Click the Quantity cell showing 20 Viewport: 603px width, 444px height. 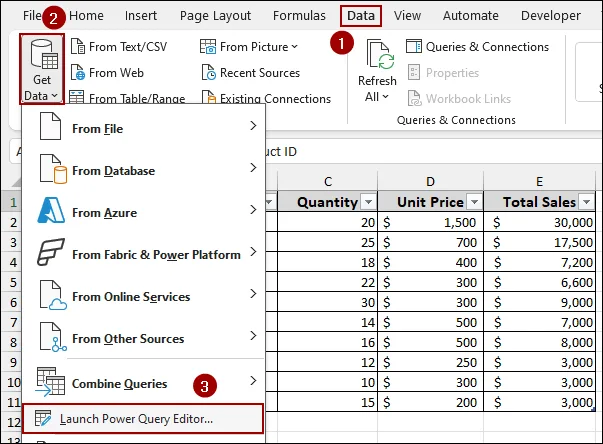click(x=327, y=222)
